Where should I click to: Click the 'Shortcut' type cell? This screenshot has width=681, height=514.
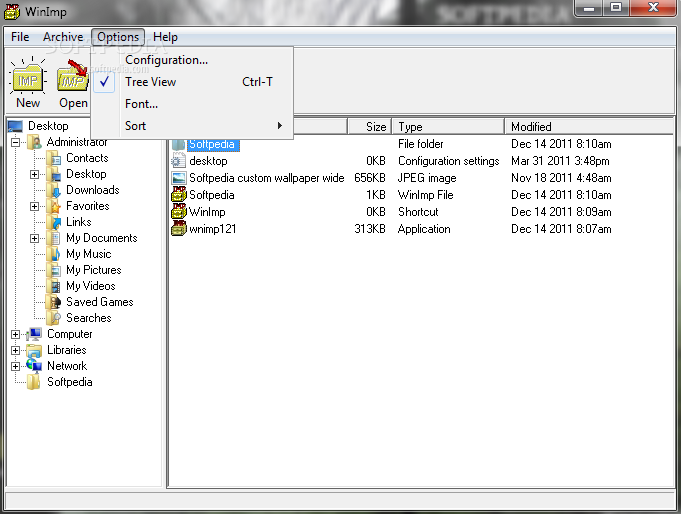tap(418, 212)
